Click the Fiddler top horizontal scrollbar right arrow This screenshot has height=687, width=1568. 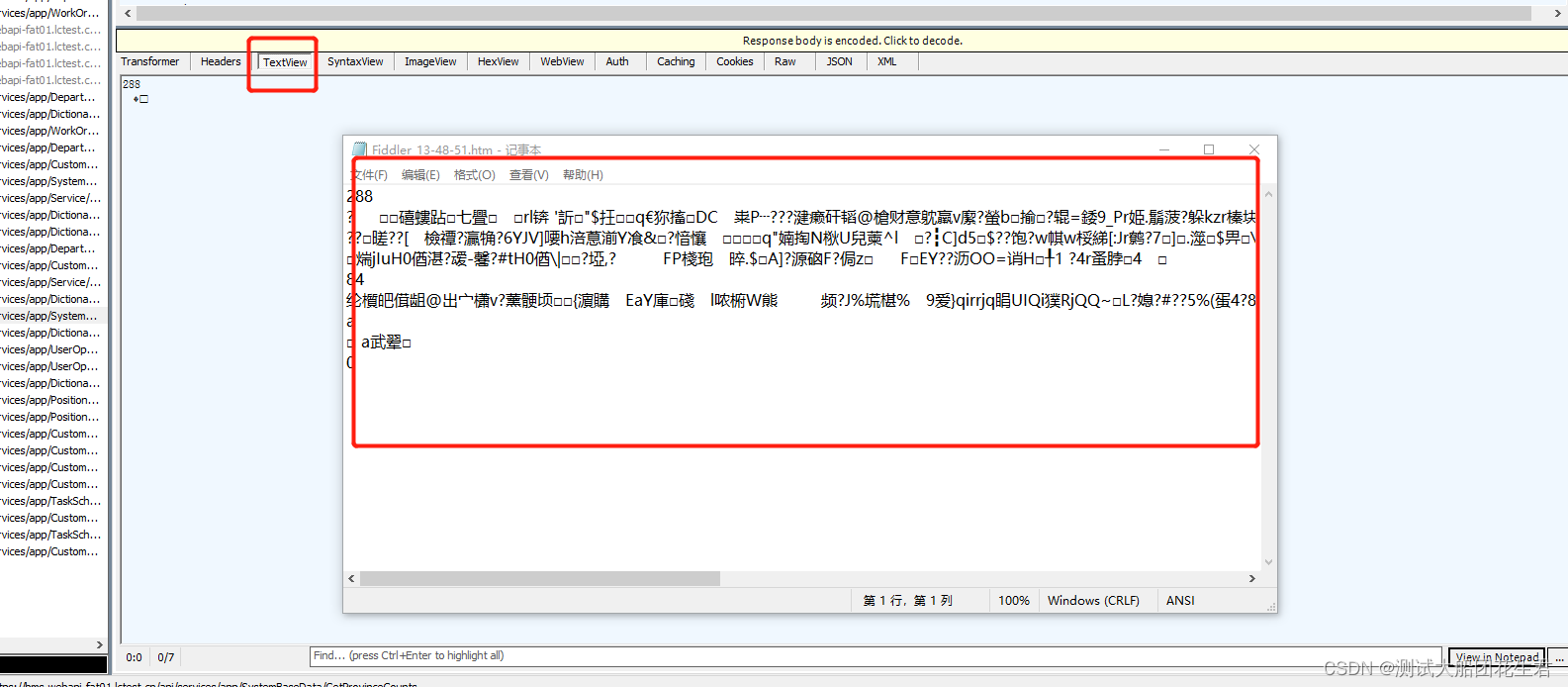point(1558,13)
